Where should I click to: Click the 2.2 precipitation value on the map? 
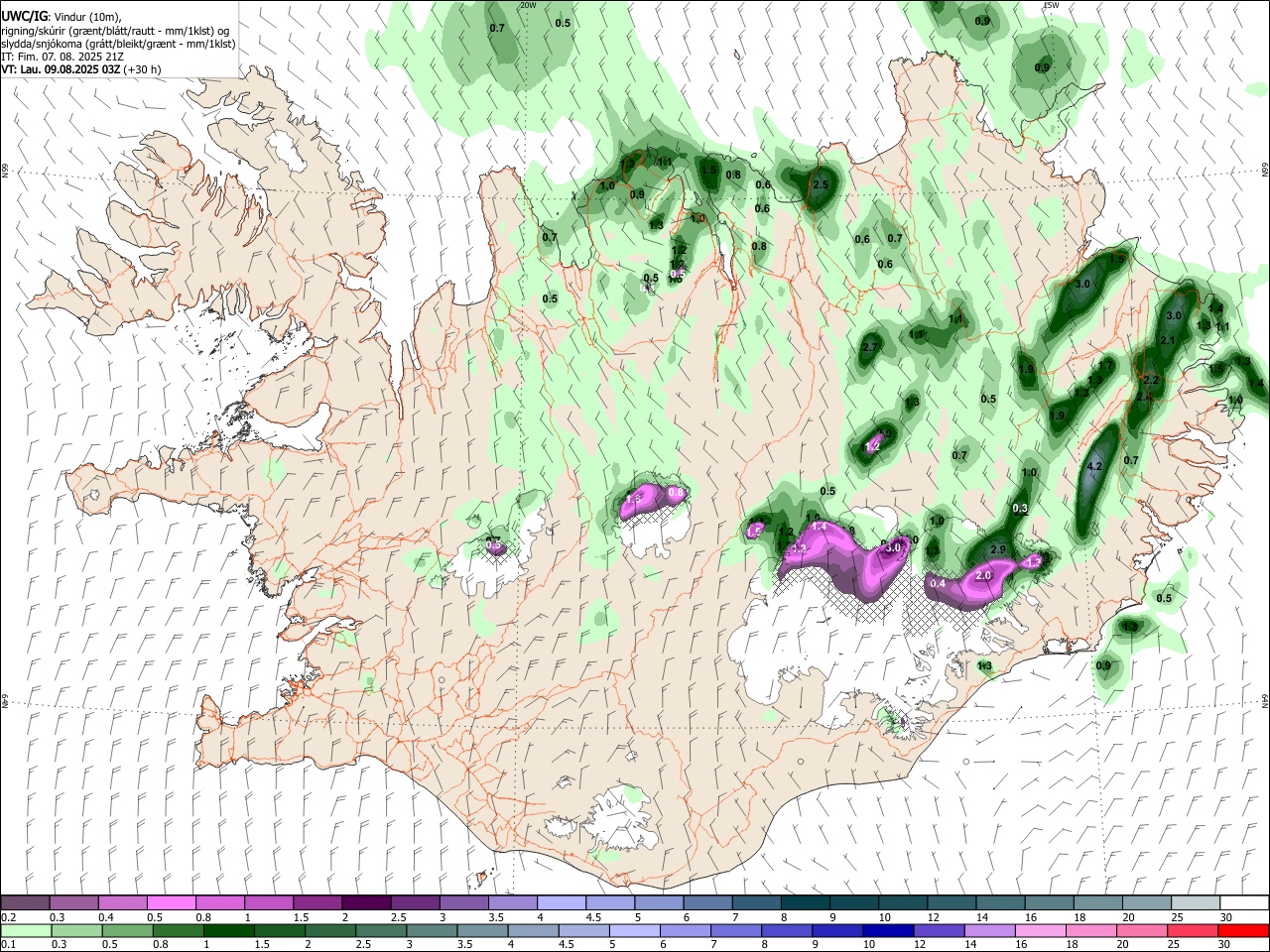(x=1151, y=380)
